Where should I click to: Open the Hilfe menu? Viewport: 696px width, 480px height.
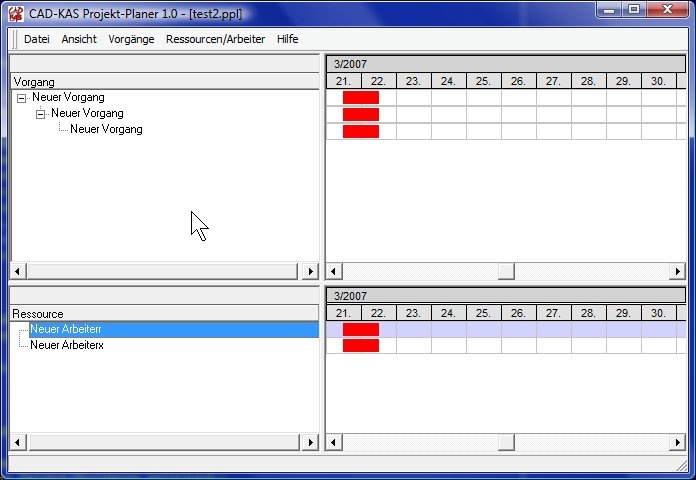click(287, 39)
